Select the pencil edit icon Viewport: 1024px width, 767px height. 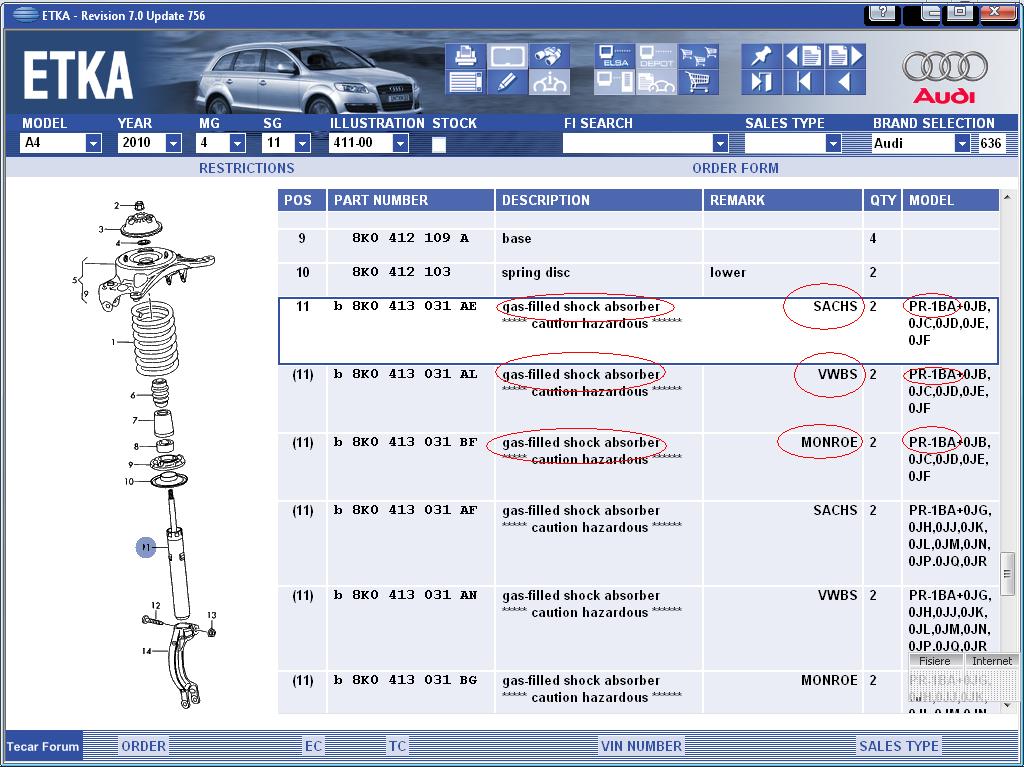point(507,82)
